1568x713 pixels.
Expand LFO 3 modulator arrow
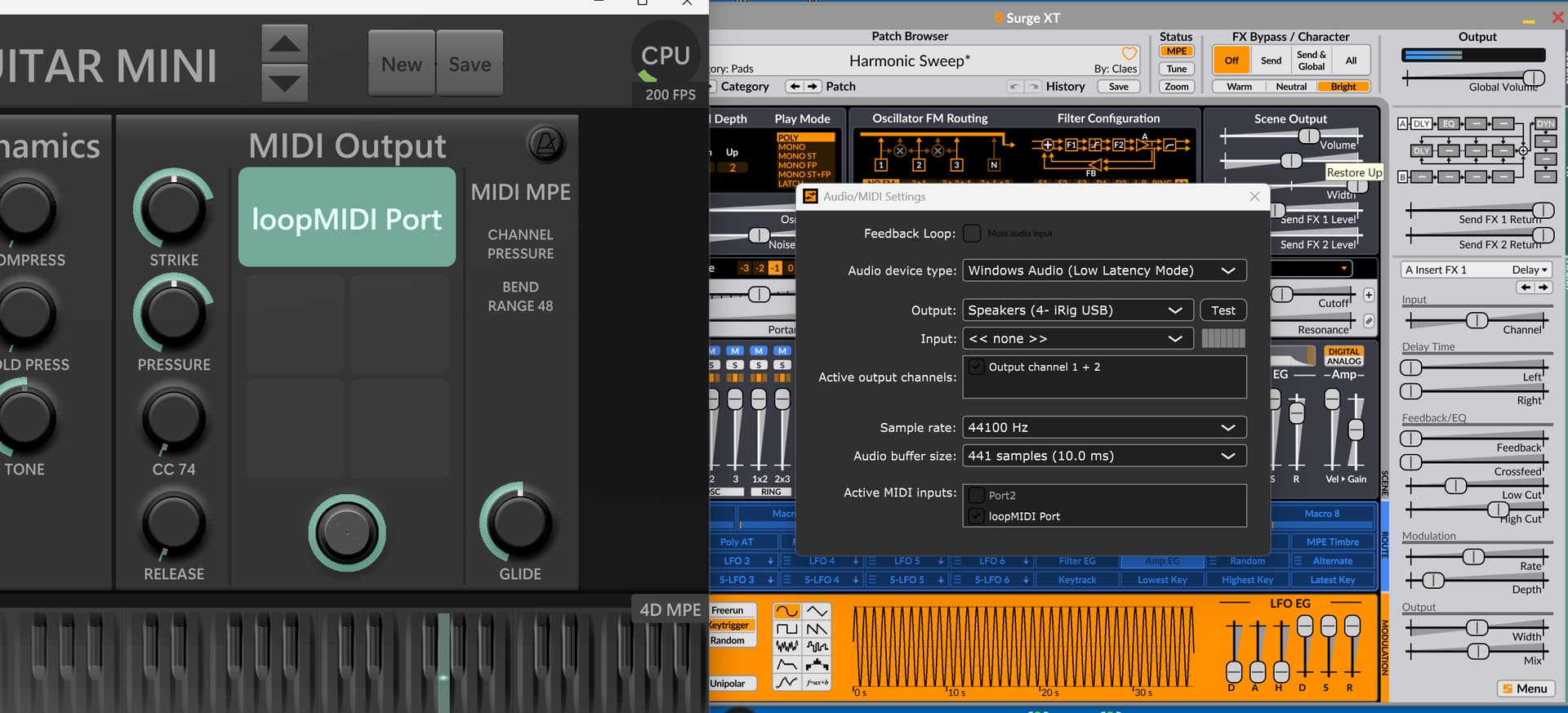pyautogui.click(x=770, y=561)
